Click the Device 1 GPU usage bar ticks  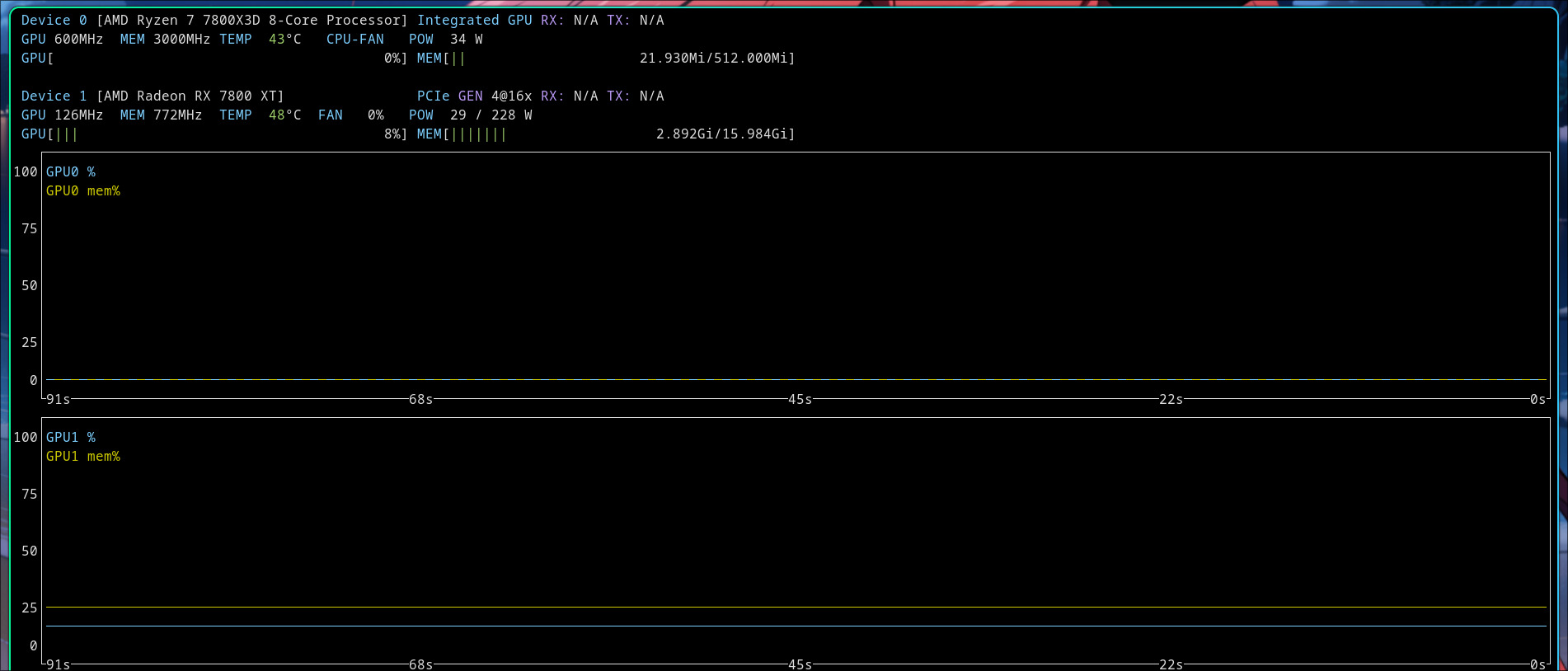67,134
